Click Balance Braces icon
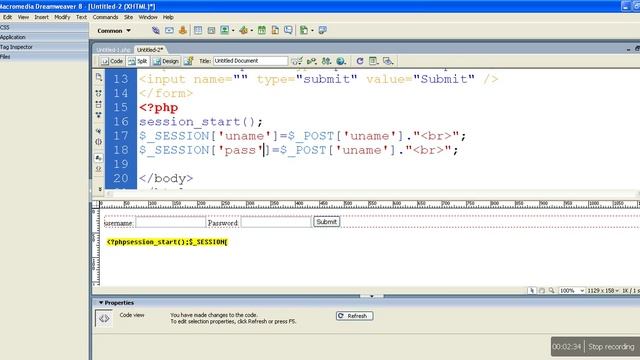This screenshot has width=640, height=360. tap(98, 142)
